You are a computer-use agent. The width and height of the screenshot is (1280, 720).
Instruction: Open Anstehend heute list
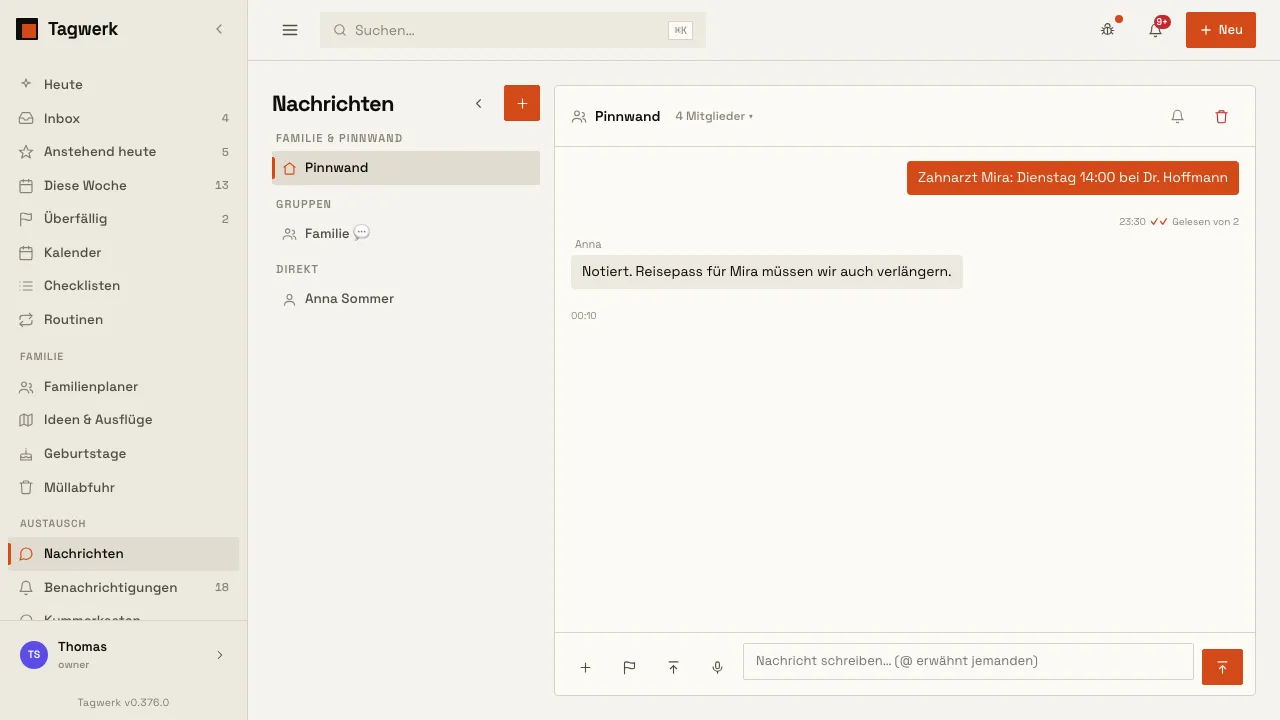coord(124,152)
